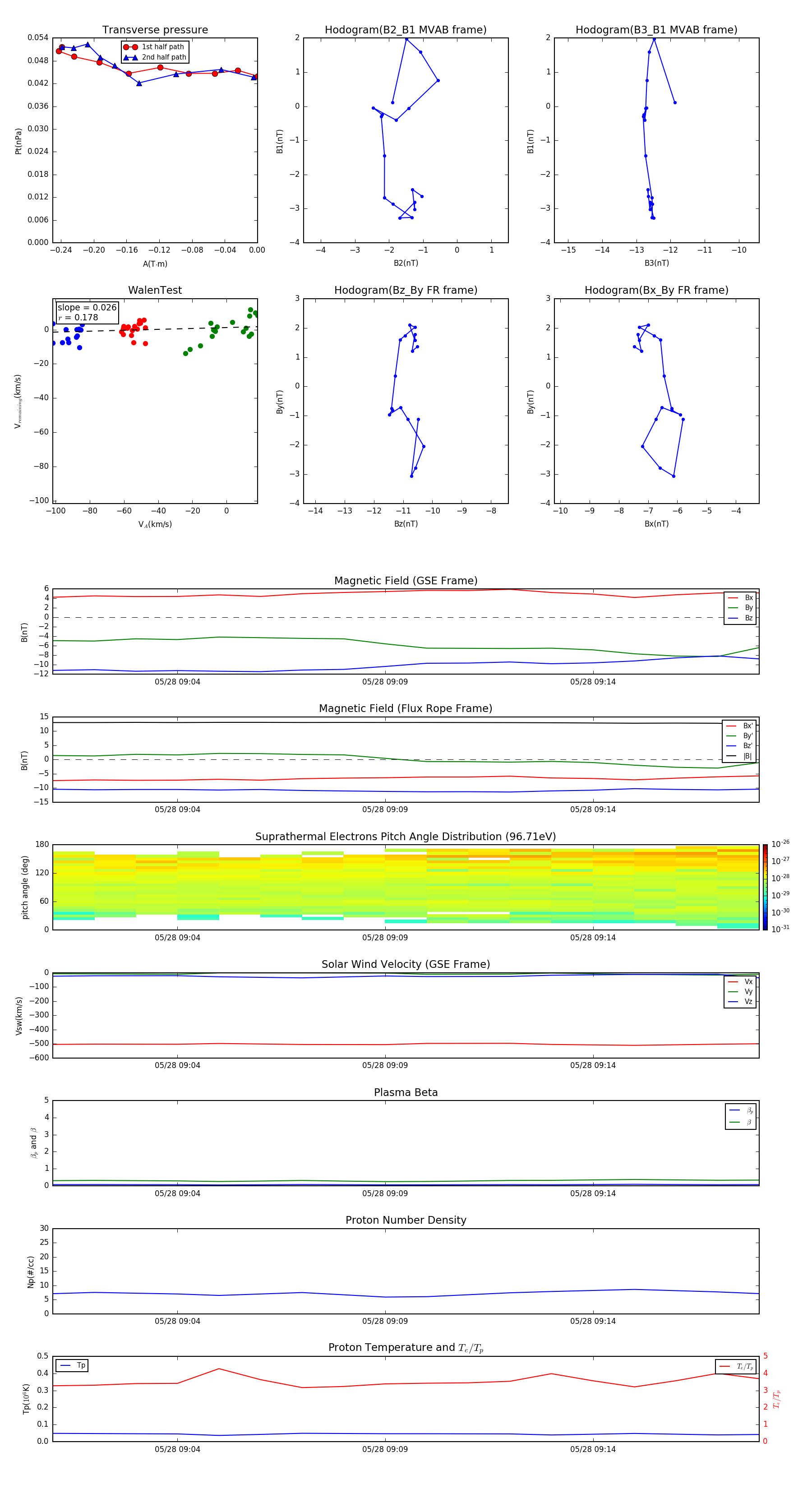The image size is (812, 1489).
Task: Click the Hodogram(Bz_By FR frame) title
Action: point(405,290)
